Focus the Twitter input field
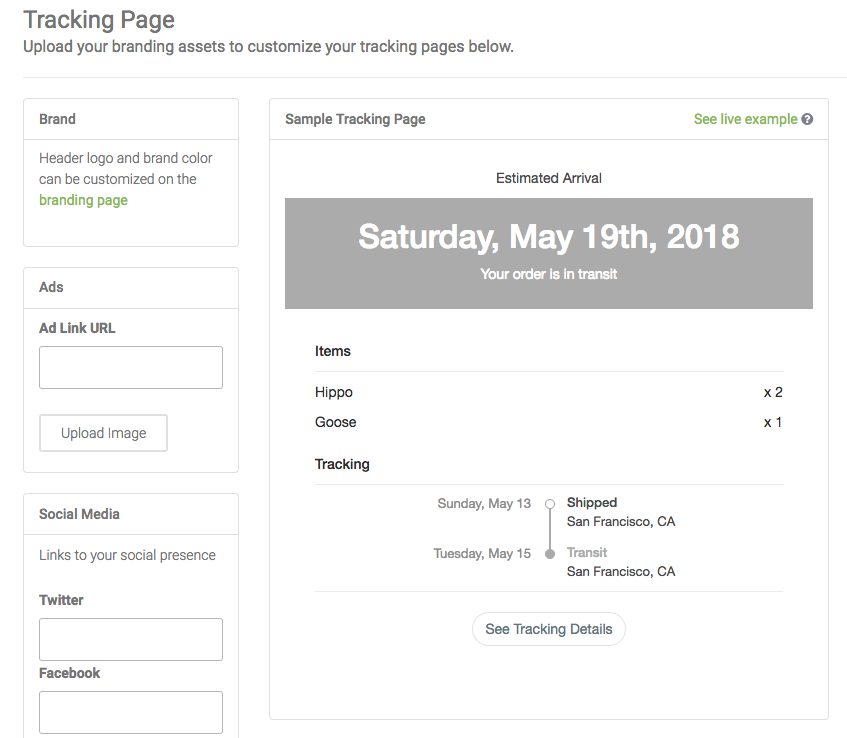This screenshot has width=847, height=738. pyautogui.click(x=131, y=639)
